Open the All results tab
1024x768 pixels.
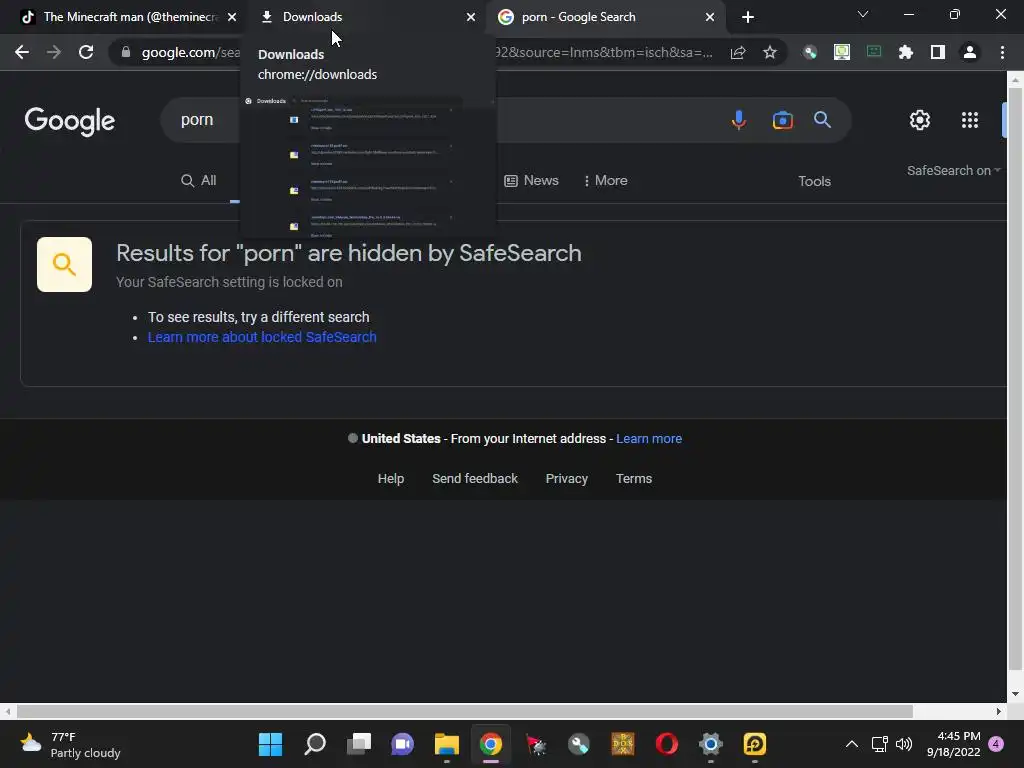pyautogui.click(x=199, y=180)
